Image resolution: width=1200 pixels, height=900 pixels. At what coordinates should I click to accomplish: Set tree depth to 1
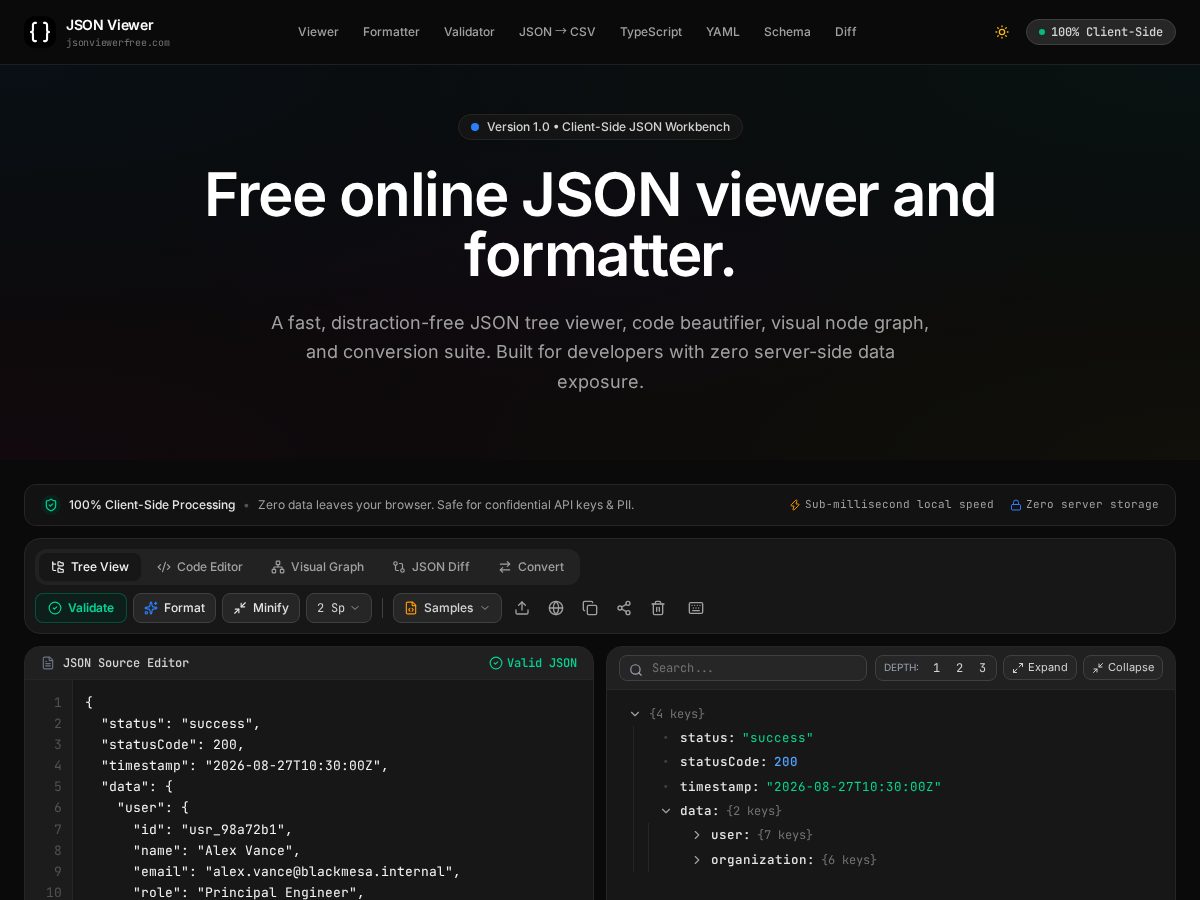(936, 668)
